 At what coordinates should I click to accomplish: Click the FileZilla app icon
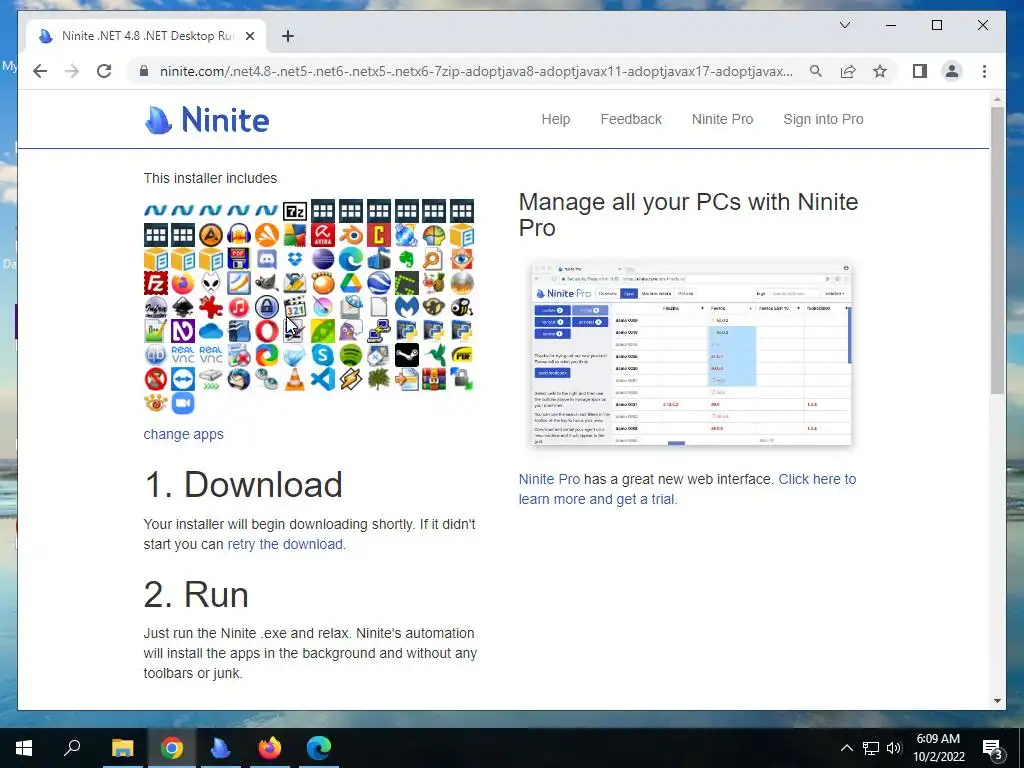click(155, 283)
